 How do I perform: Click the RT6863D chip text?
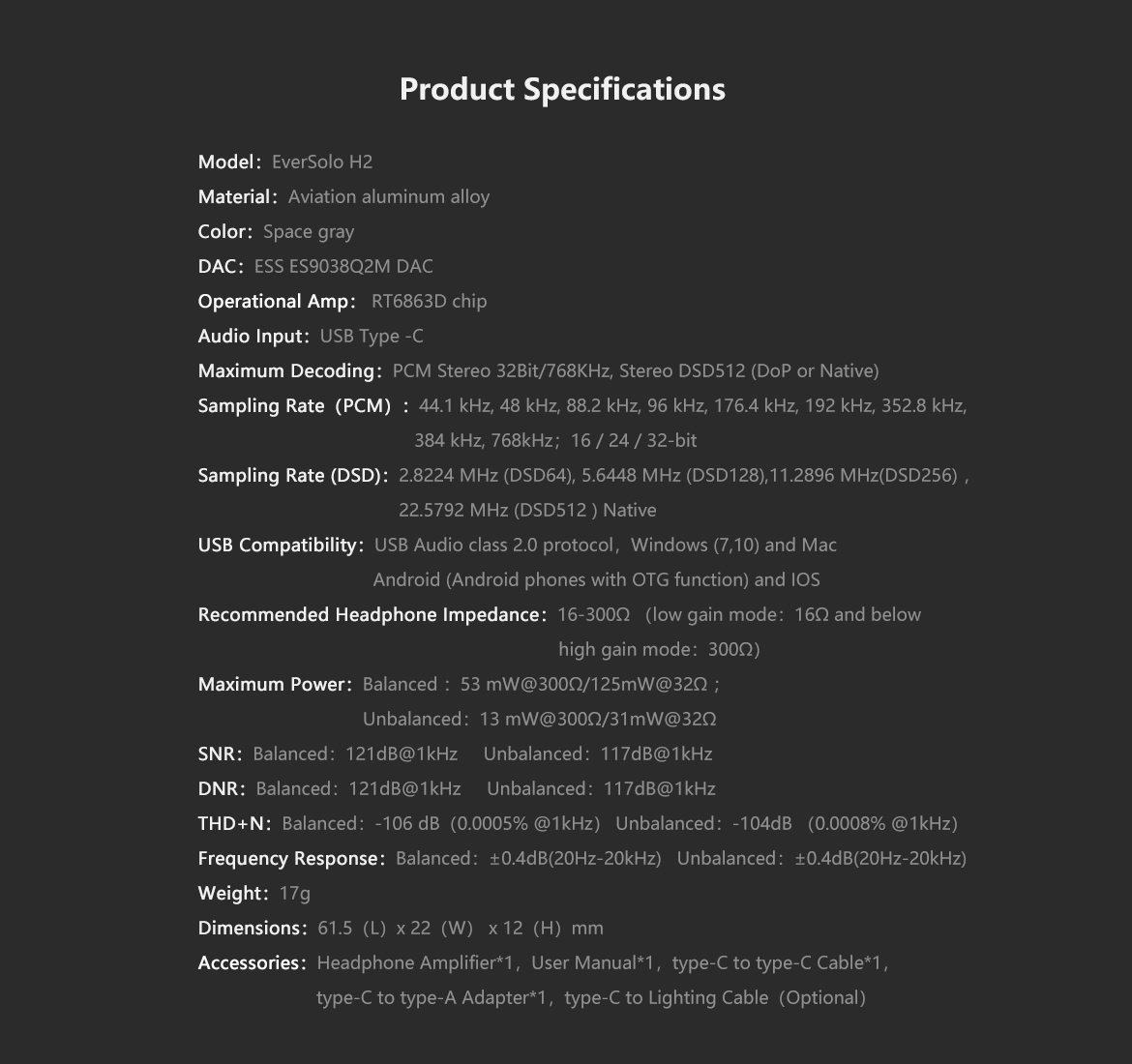point(429,301)
